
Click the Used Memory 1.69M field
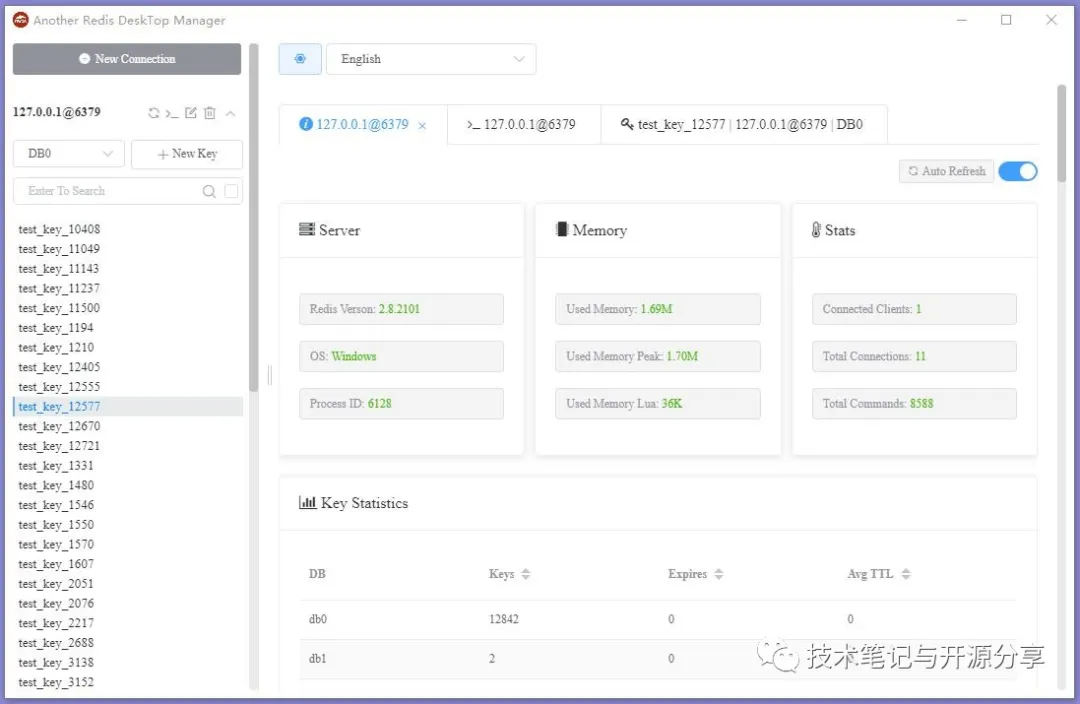coord(658,309)
